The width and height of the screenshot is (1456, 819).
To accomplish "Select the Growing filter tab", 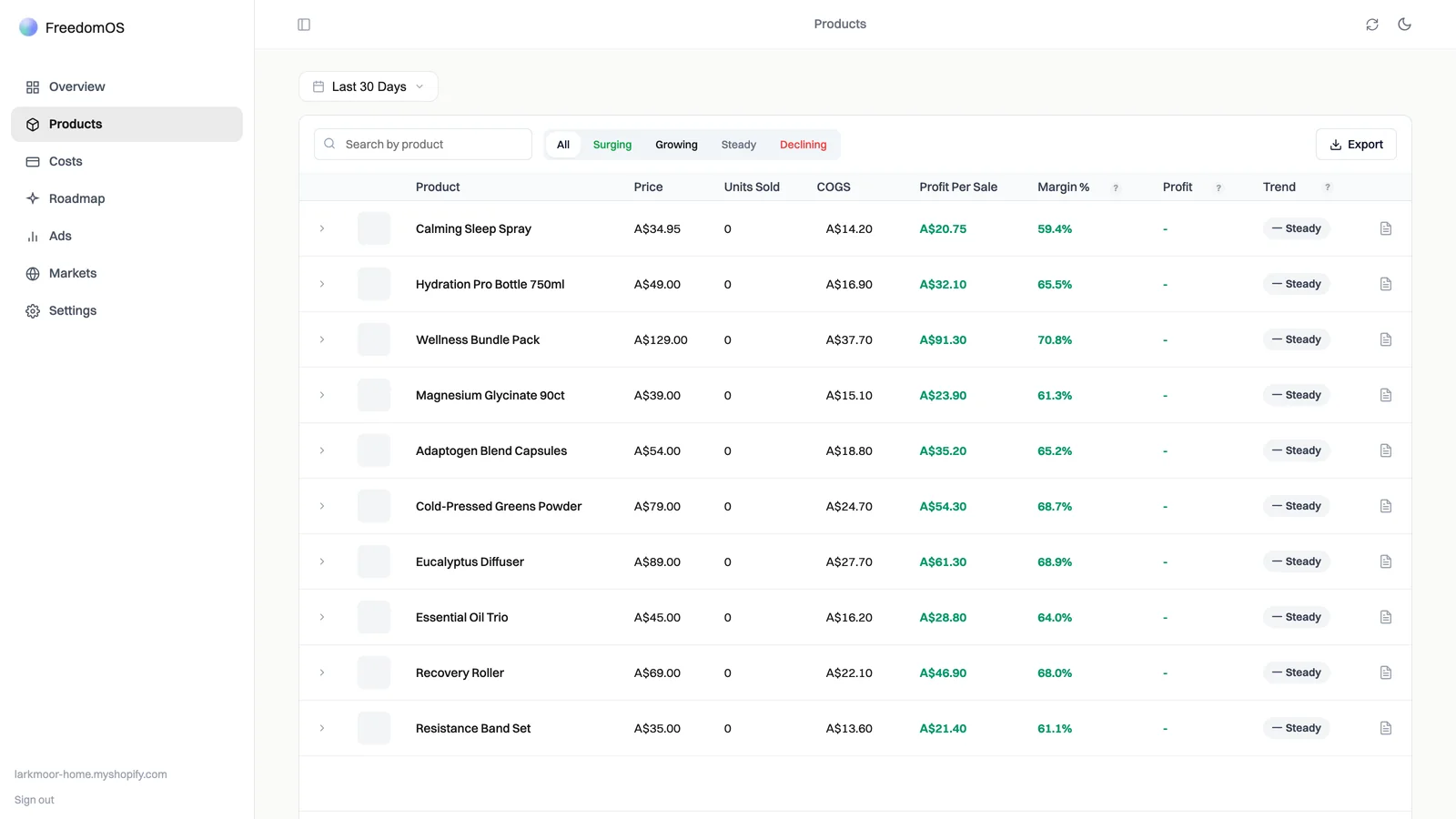I will (676, 145).
